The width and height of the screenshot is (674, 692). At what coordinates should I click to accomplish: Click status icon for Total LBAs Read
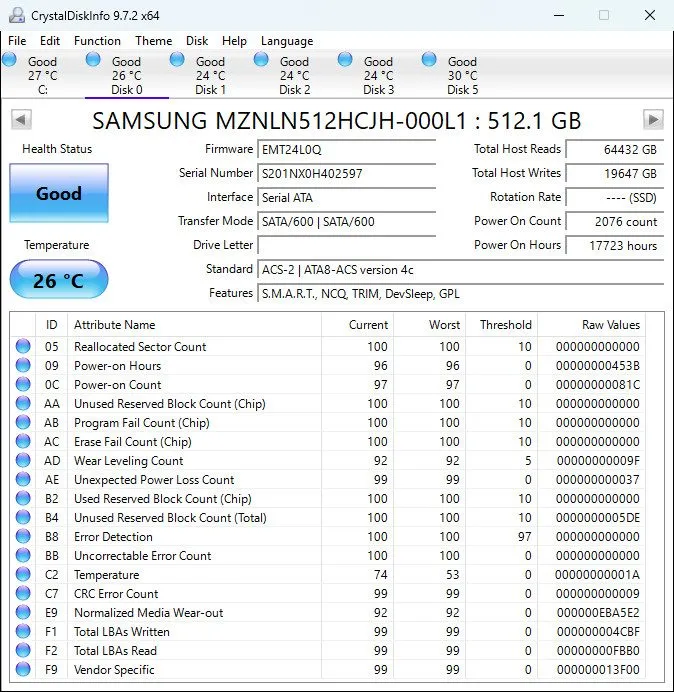coord(23,650)
